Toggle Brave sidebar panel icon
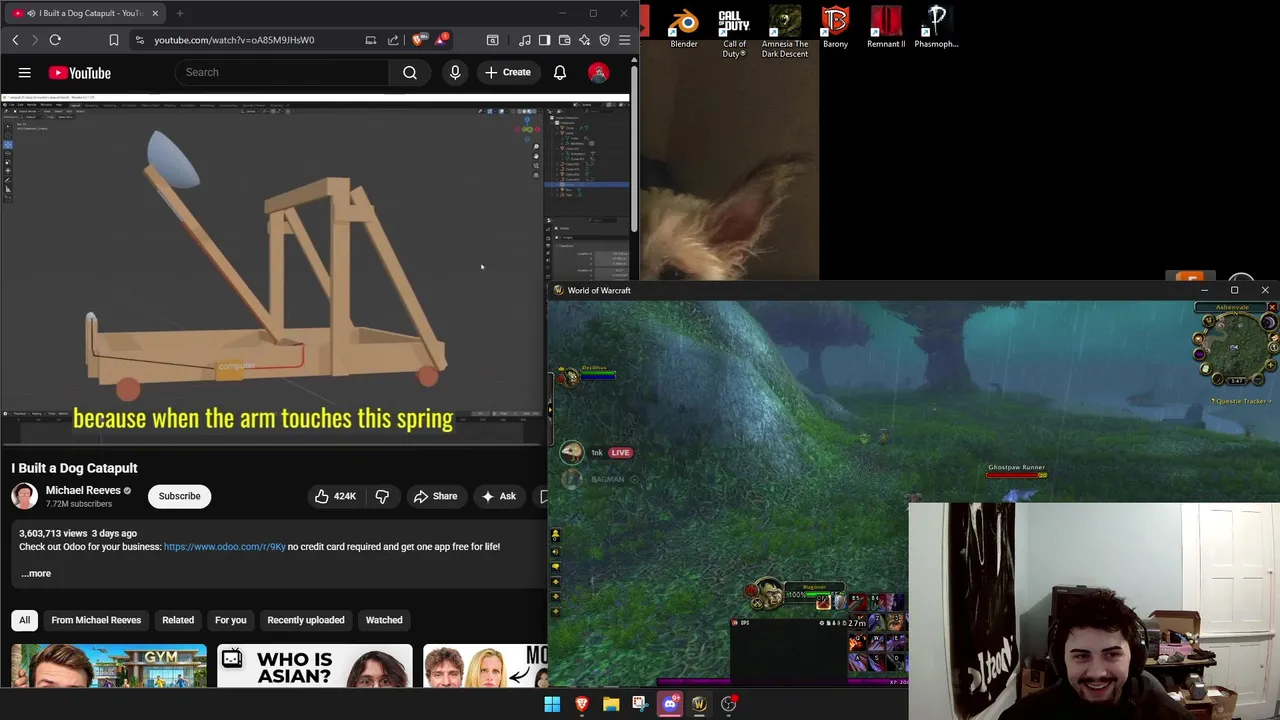The image size is (1280, 720). 545,40
